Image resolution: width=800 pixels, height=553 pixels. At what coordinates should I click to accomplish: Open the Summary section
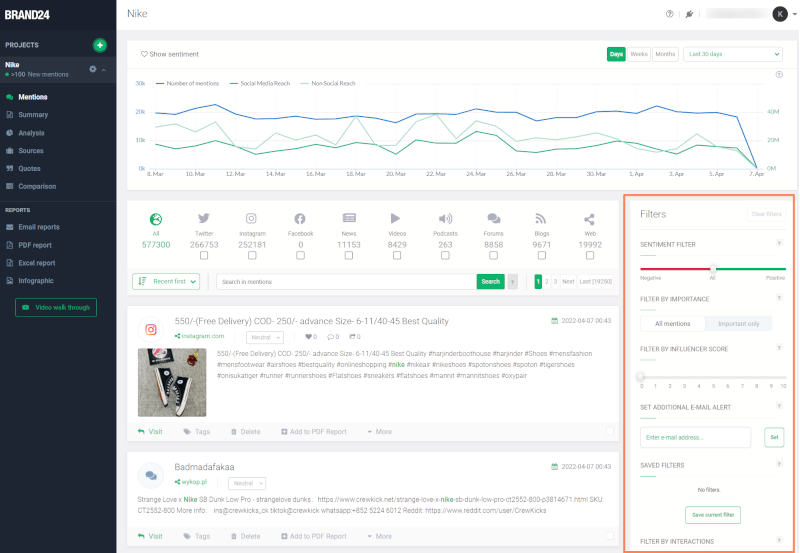coord(33,115)
